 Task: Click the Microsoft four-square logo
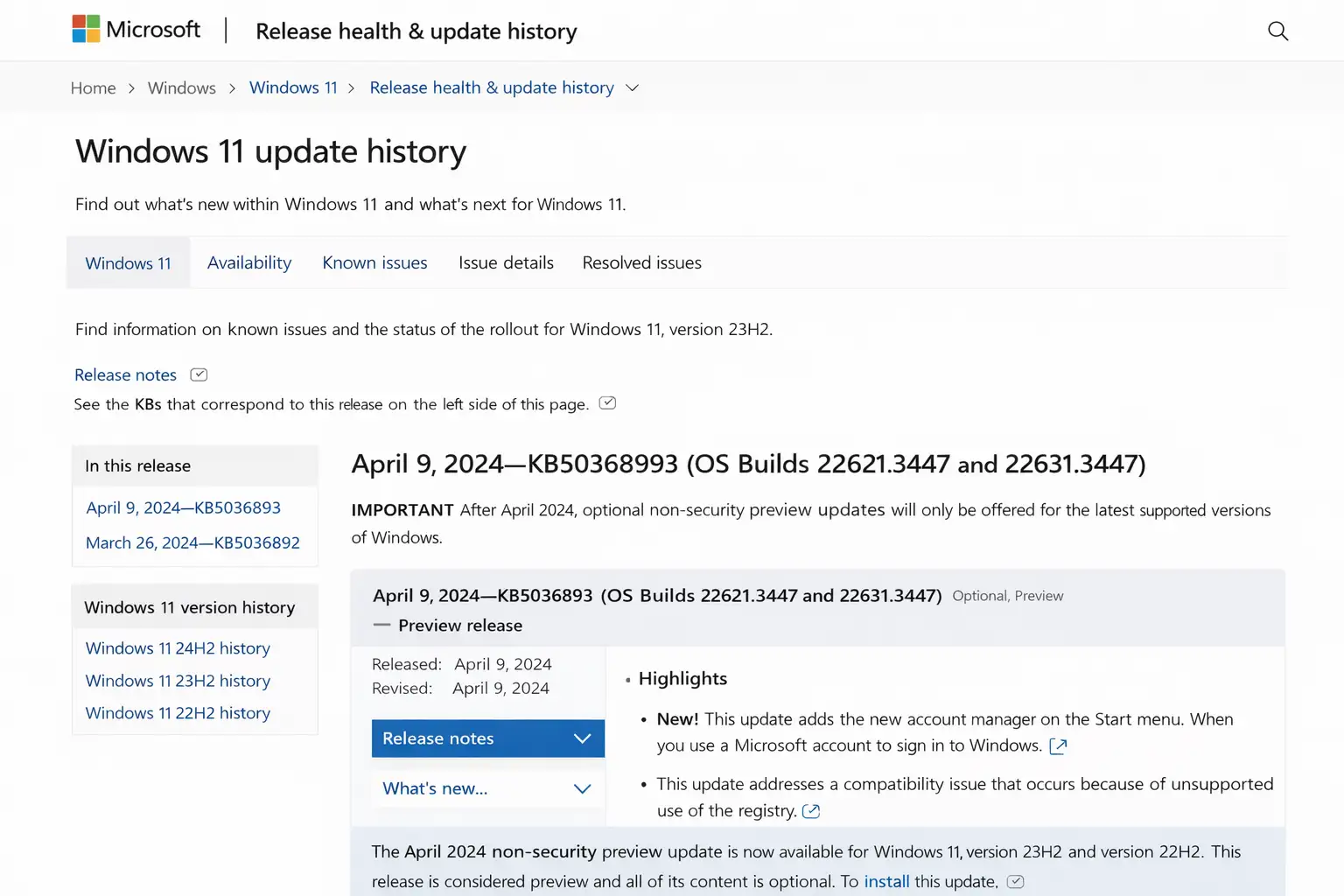click(x=86, y=29)
